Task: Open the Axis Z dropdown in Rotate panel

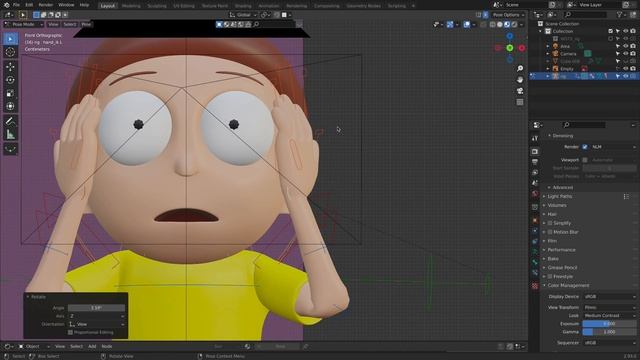Action: pos(96,316)
